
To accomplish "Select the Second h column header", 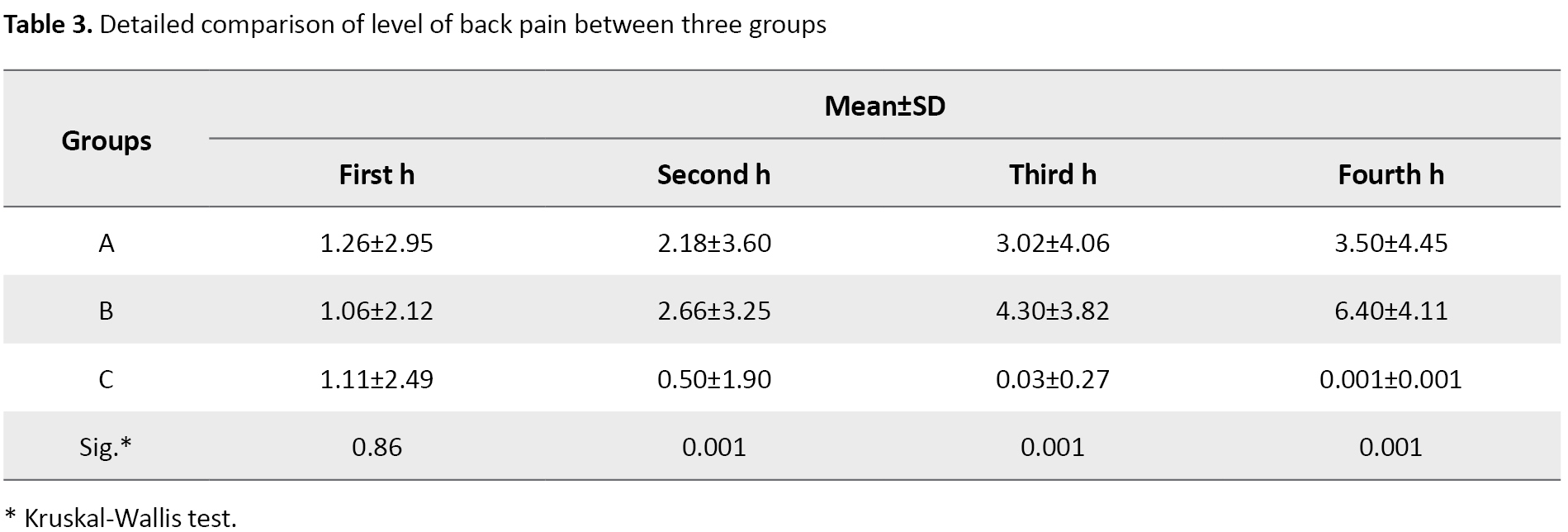I will tap(713, 174).
